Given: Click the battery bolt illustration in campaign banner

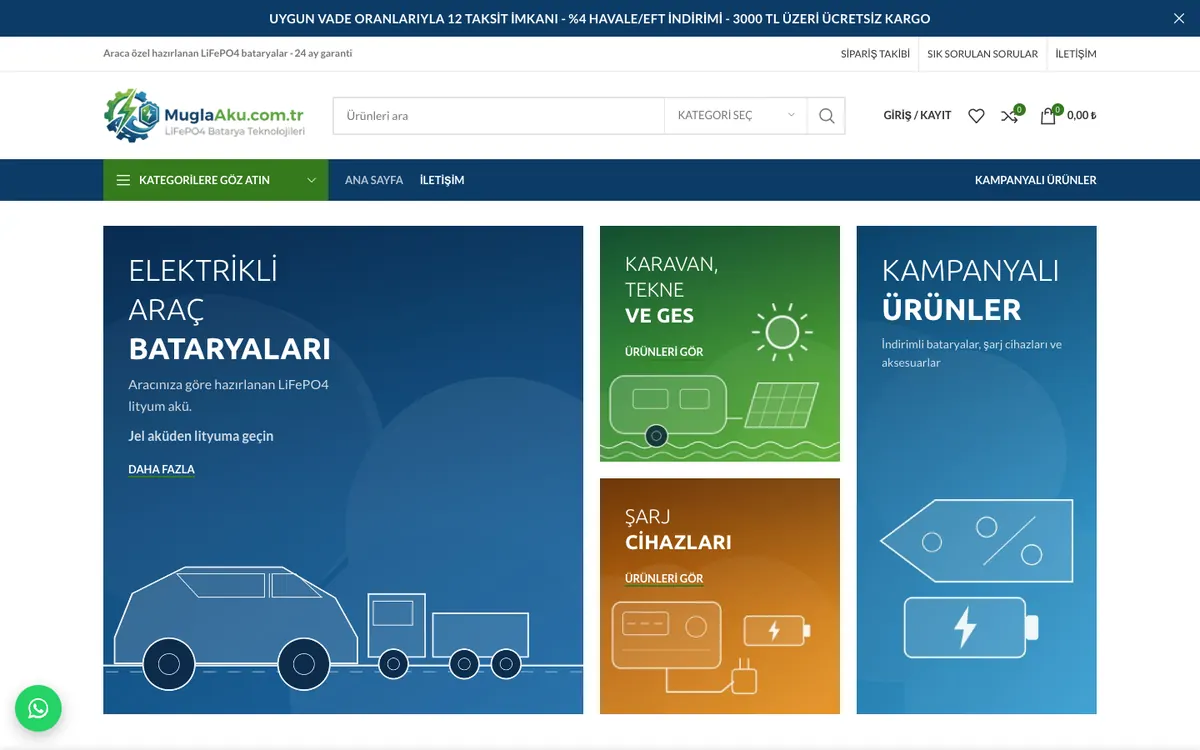Looking at the screenshot, I should pyautogui.click(x=970, y=627).
